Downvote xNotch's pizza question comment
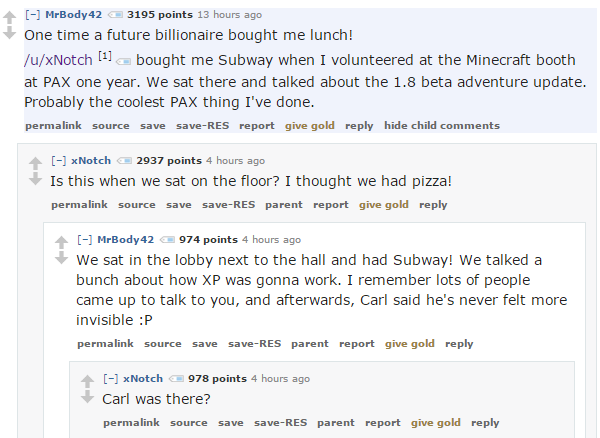The width and height of the screenshot is (600, 438). [x=35, y=178]
